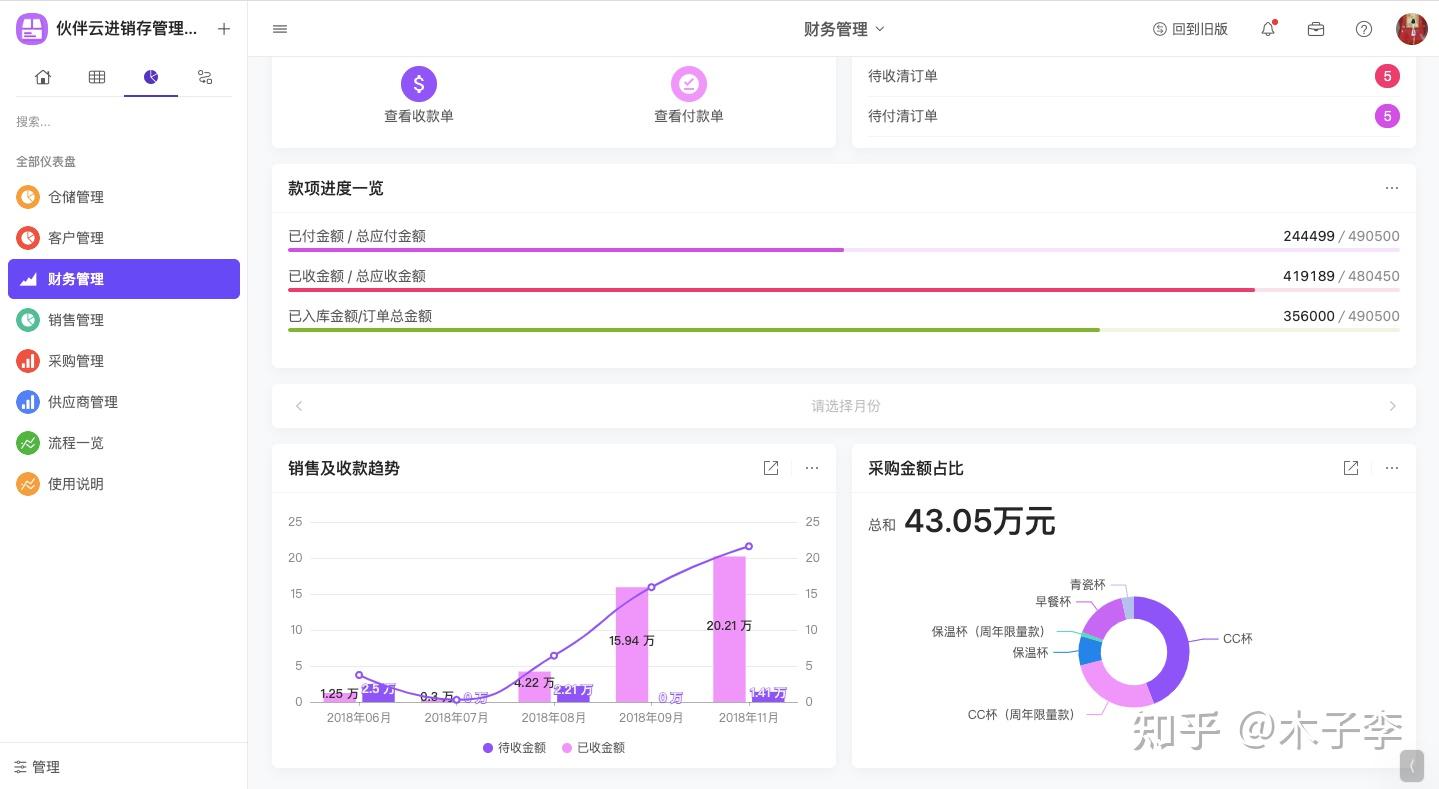Click the right chevron of the month selector
The height and width of the screenshot is (789, 1439).
1392,406
